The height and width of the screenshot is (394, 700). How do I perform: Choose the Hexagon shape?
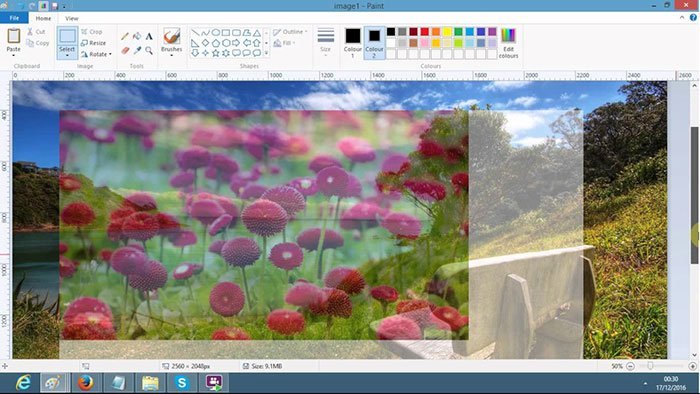pyautogui.click(x=226, y=43)
